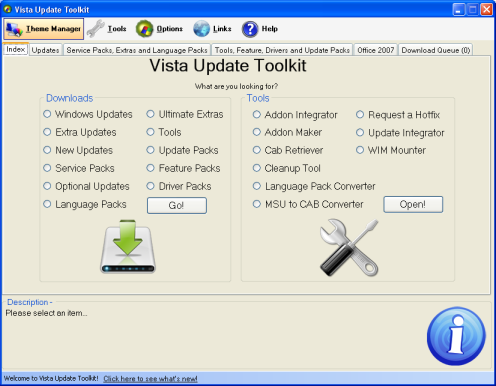Click the large blue info icon

pos(456,336)
